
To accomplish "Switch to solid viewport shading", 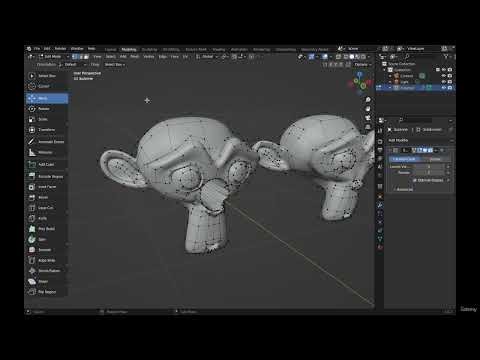I will click(352, 57).
